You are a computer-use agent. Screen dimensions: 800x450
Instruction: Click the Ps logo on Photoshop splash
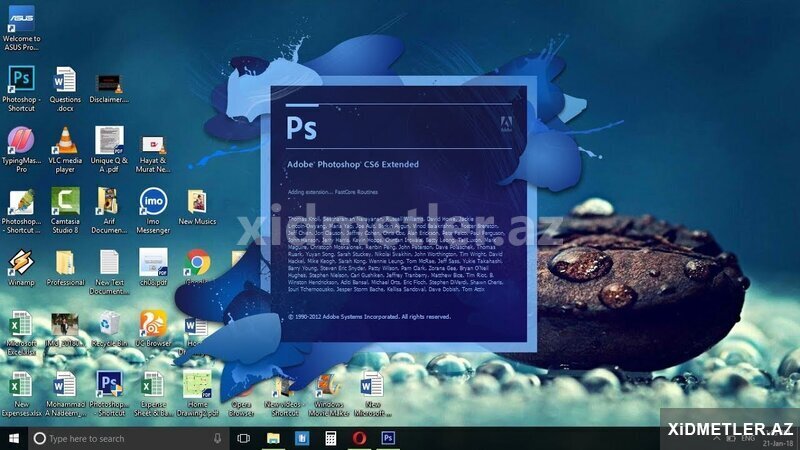[302, 128]
